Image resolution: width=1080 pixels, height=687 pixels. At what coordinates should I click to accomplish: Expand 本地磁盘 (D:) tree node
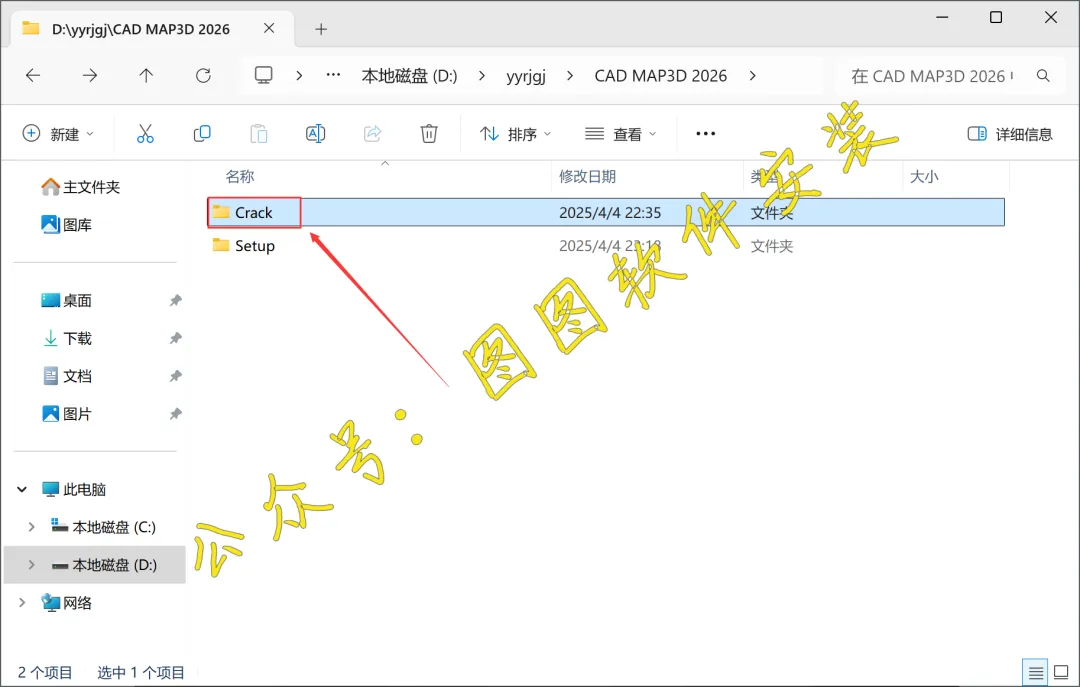point(31,565)
